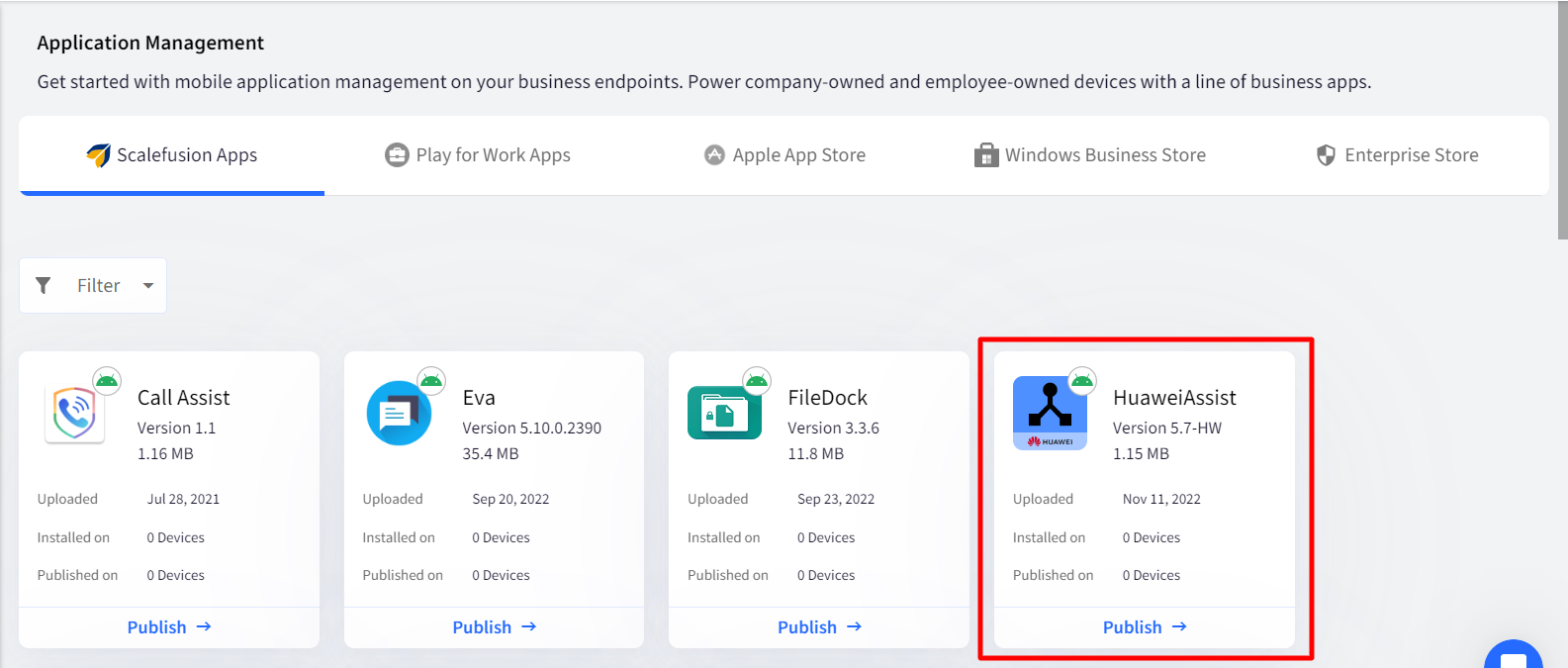Viewport: 1568px width, 668px height.
Task: Click the Sep 20, 2022 upload date
Action: [510, 500]
